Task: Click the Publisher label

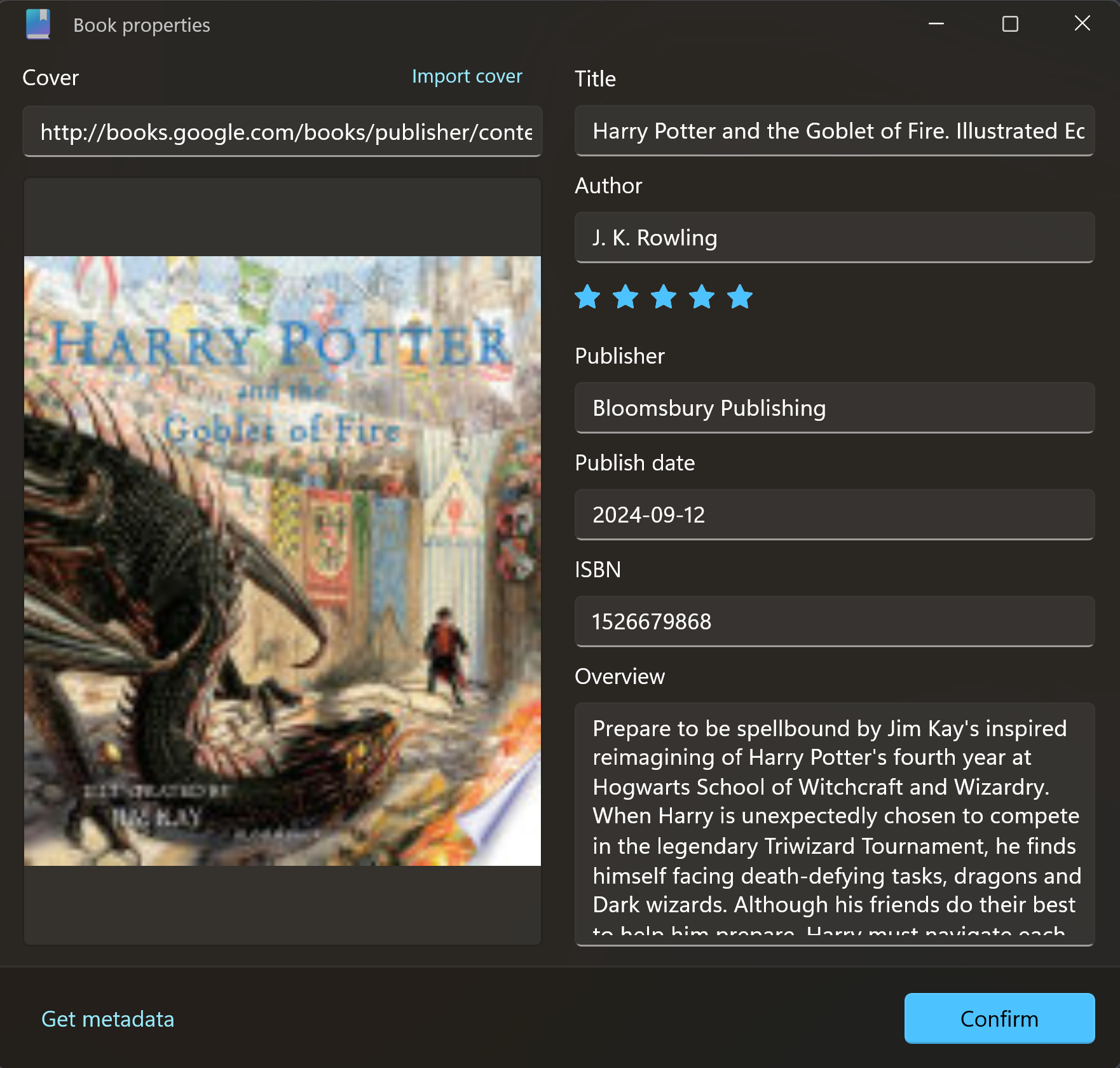Action: (x=620, y=356)
